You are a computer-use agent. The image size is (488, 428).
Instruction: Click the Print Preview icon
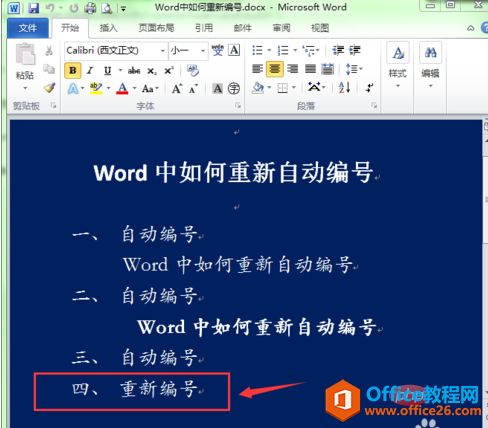click(107, 8)
